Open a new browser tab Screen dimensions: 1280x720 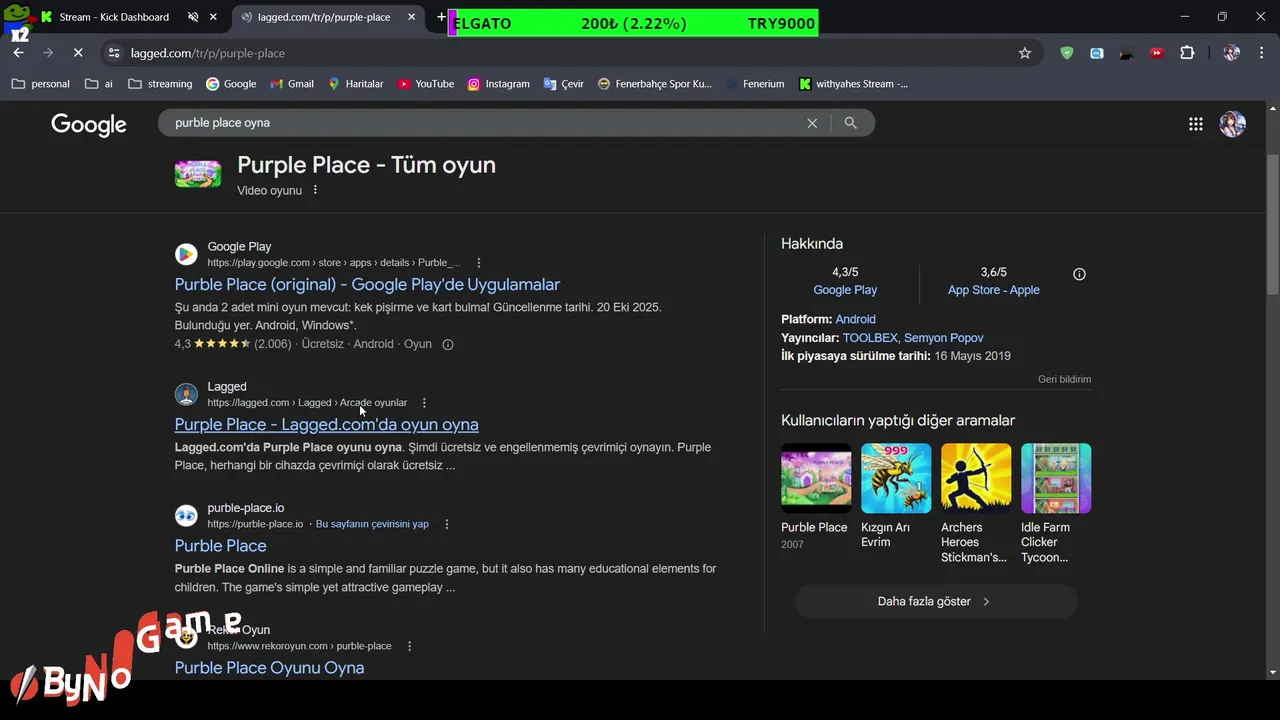tap(441, 17)
